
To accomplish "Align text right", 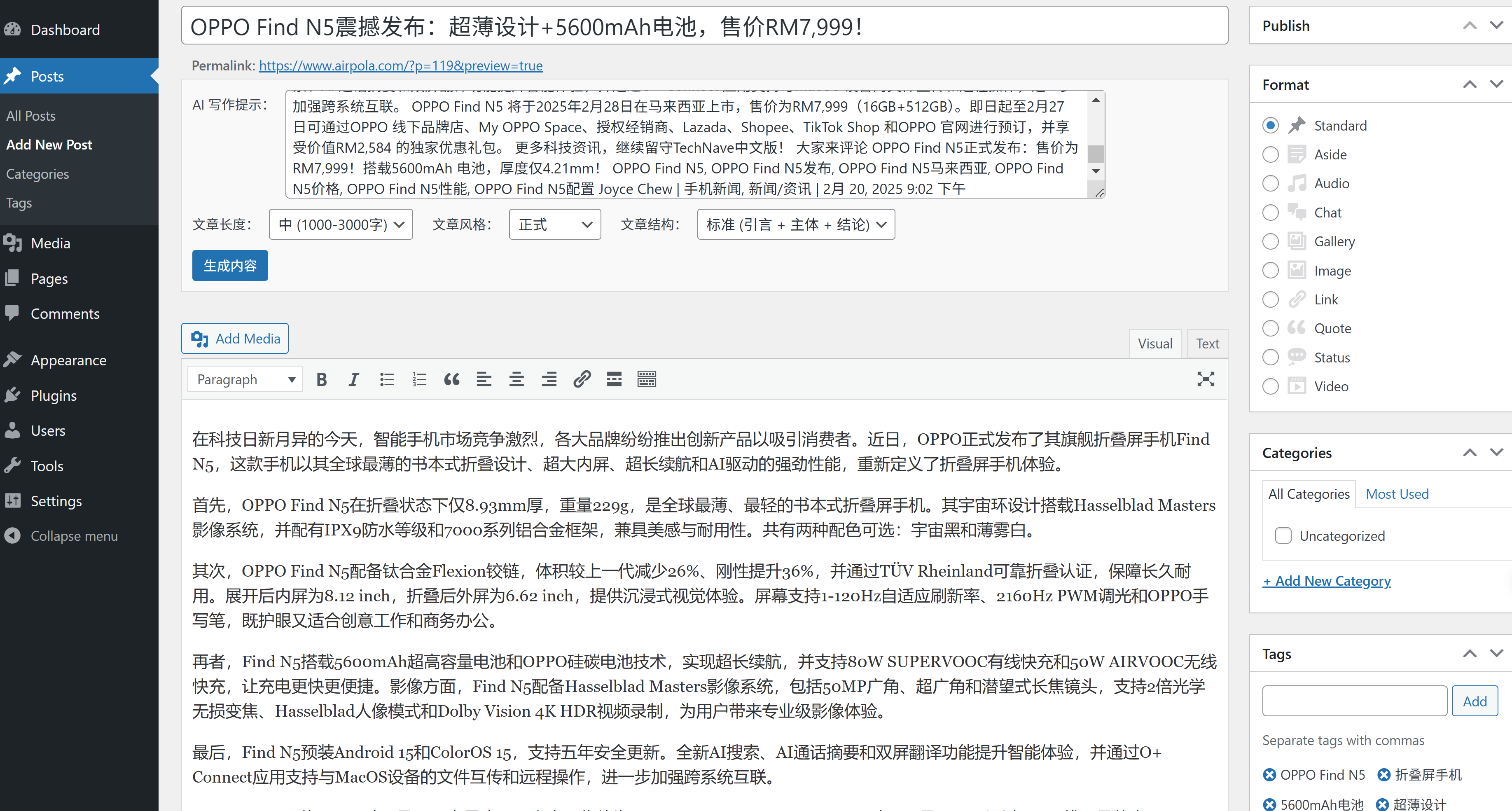I will pos(549,380).
